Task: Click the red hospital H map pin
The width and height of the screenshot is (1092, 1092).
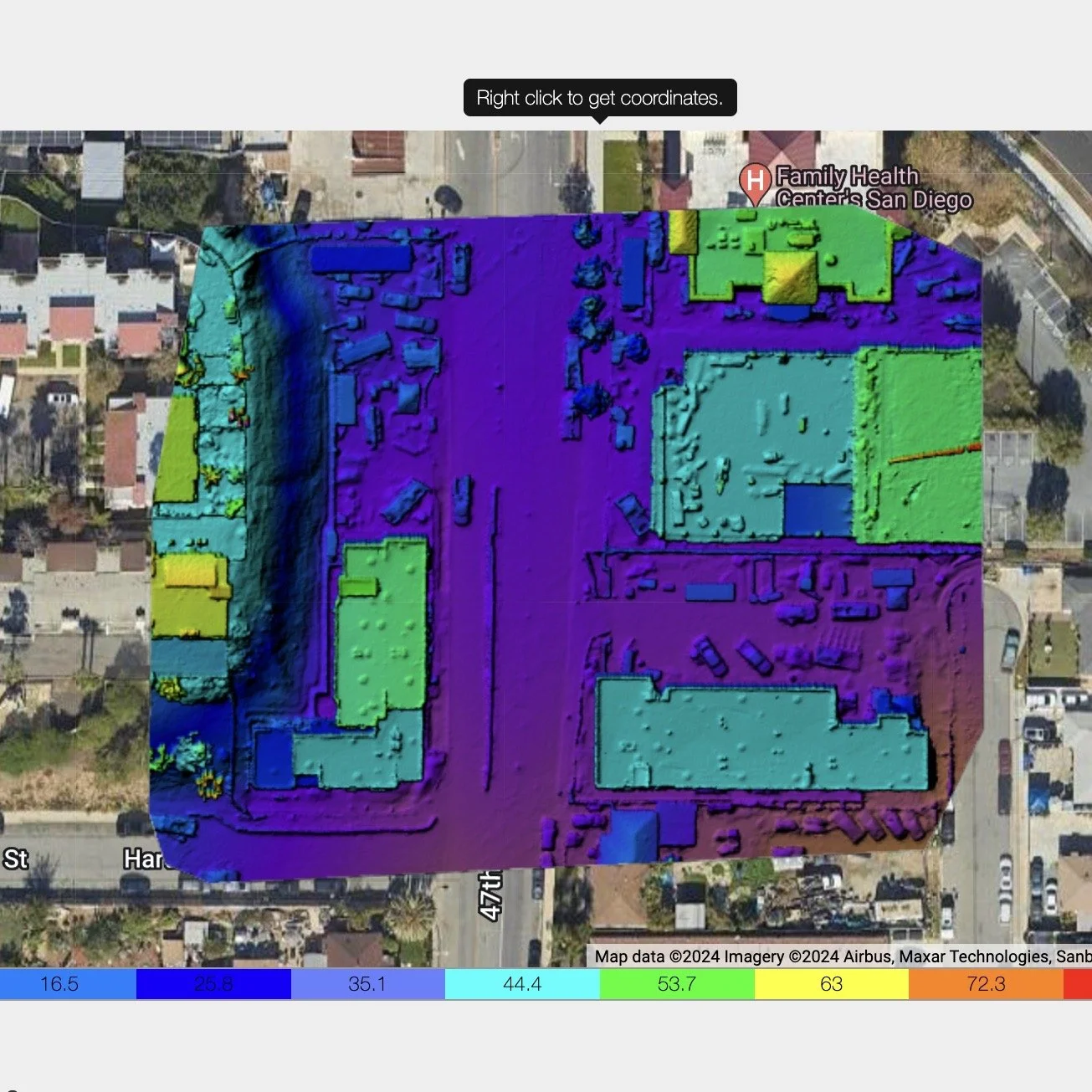Action: click(x=755, y=183)
